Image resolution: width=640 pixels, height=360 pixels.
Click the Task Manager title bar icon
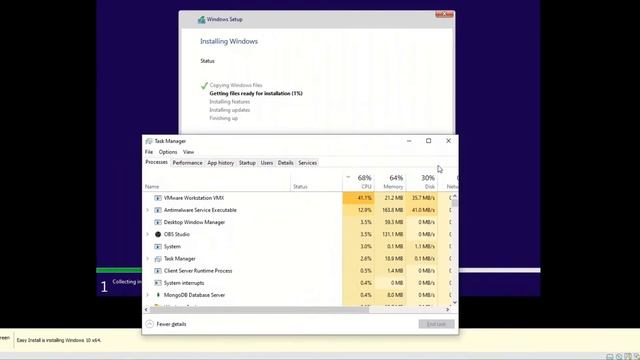(149, 141)
